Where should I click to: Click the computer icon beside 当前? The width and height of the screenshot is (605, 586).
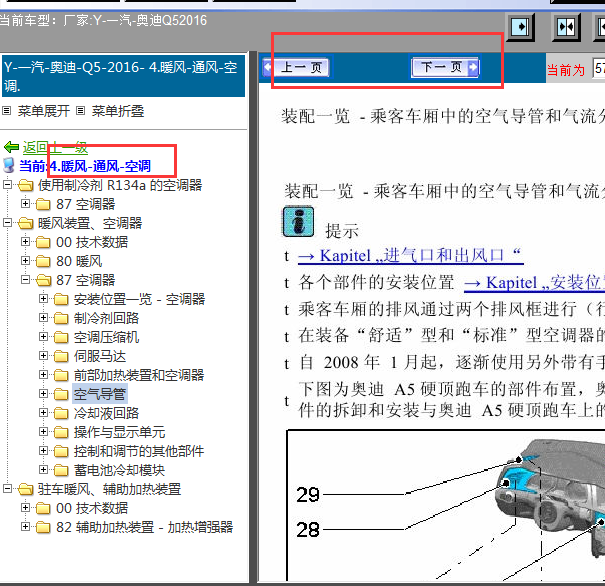8,165
